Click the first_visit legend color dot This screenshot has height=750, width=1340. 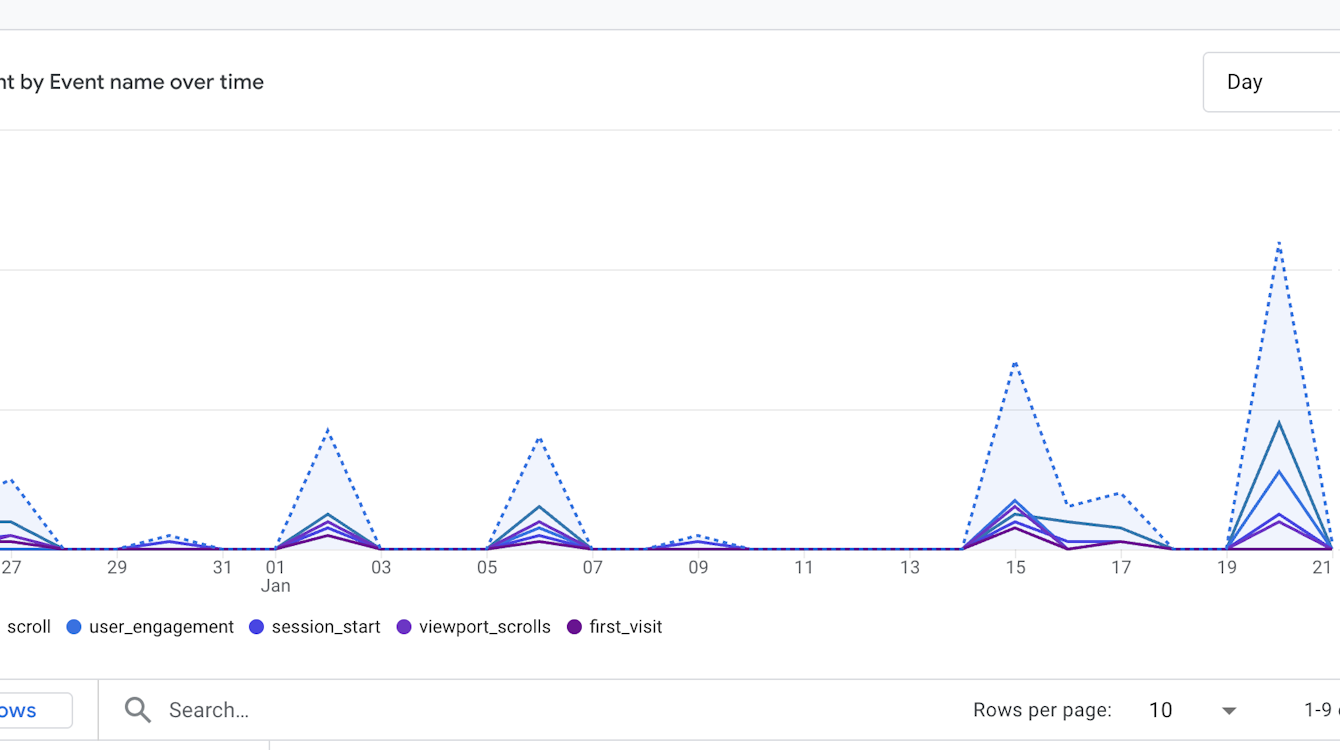point(574,627)
